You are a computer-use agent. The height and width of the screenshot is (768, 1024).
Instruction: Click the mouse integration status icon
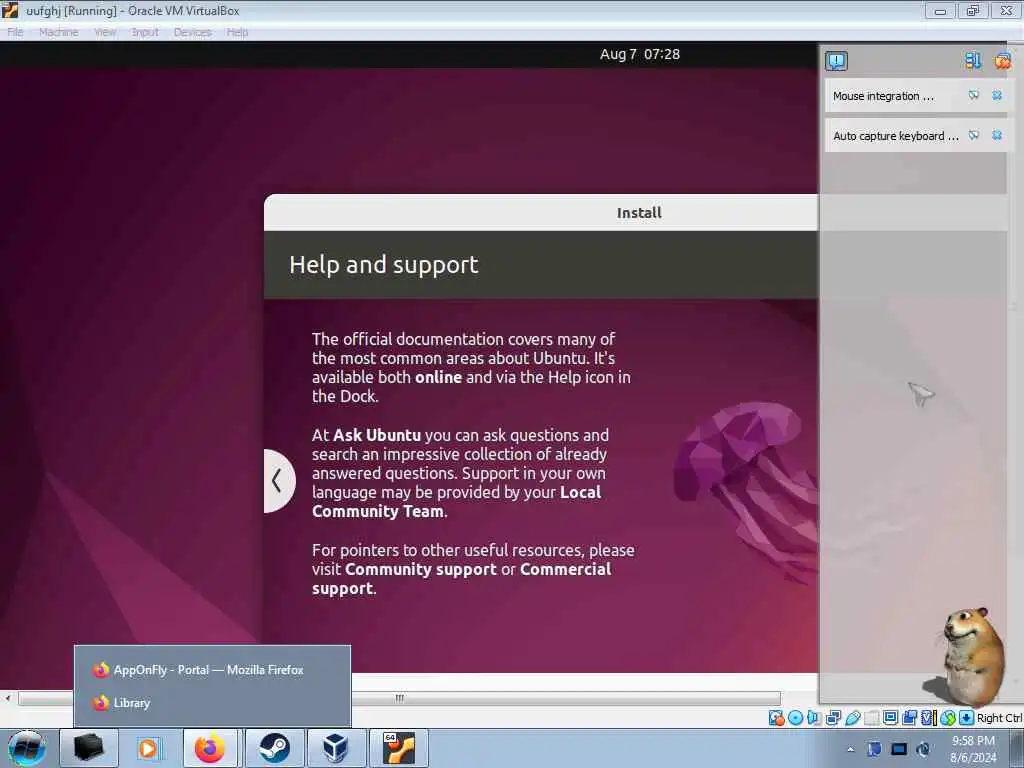pyautogui.click(x=948, y=718)
